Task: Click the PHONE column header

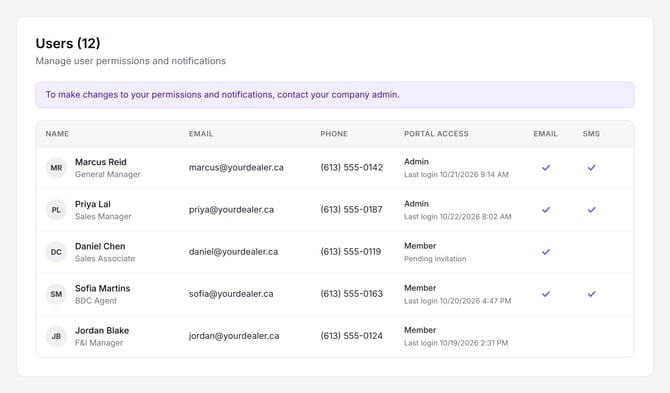Action: point(334,134)
